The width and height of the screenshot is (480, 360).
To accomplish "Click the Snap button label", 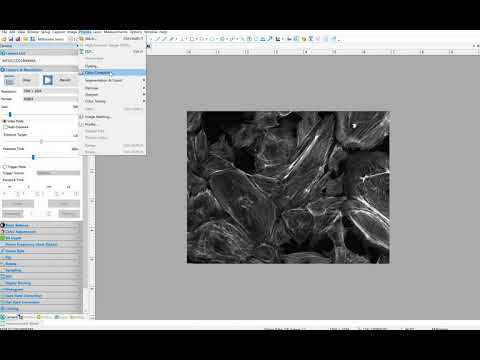I will 27,80.
